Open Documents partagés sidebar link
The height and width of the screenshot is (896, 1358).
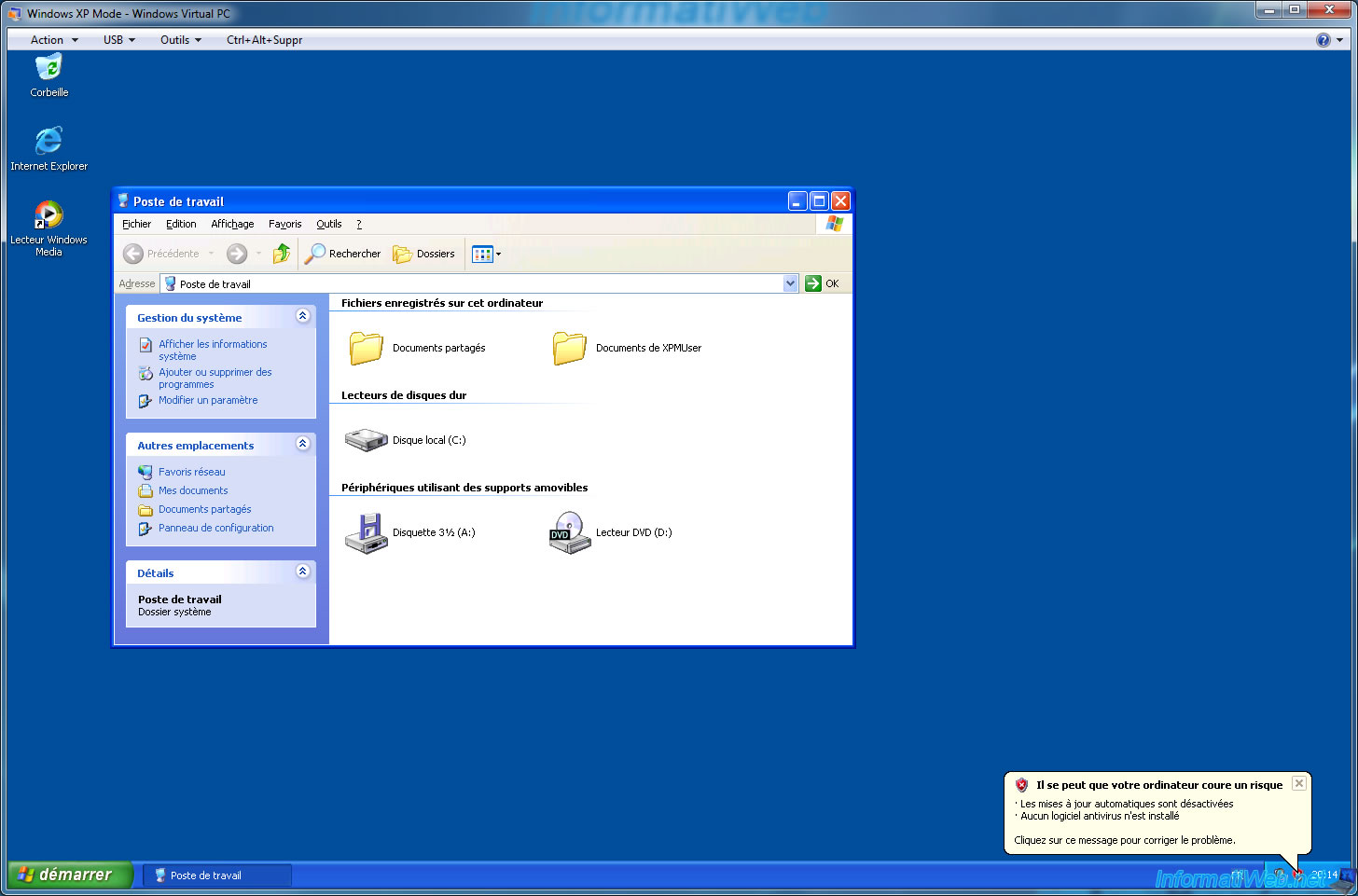pos(205,509)
